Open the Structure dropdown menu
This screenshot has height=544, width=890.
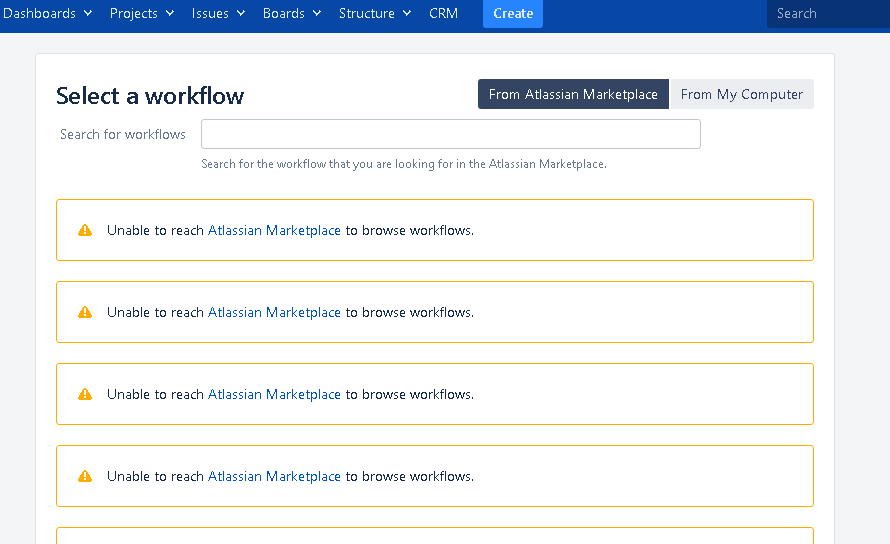point(375,13)
